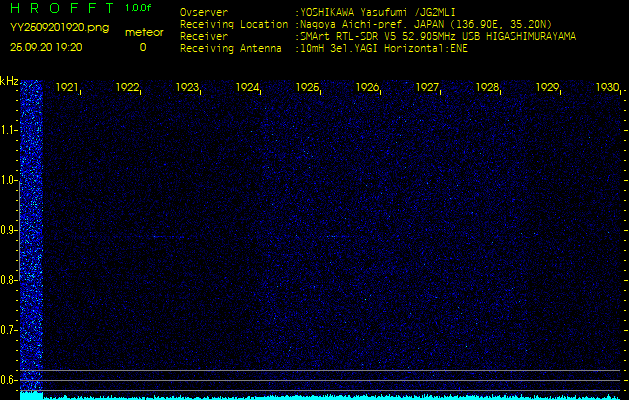Click the 0.6 frequency axis label
This screenshot has height=400, width=629.
9,380
